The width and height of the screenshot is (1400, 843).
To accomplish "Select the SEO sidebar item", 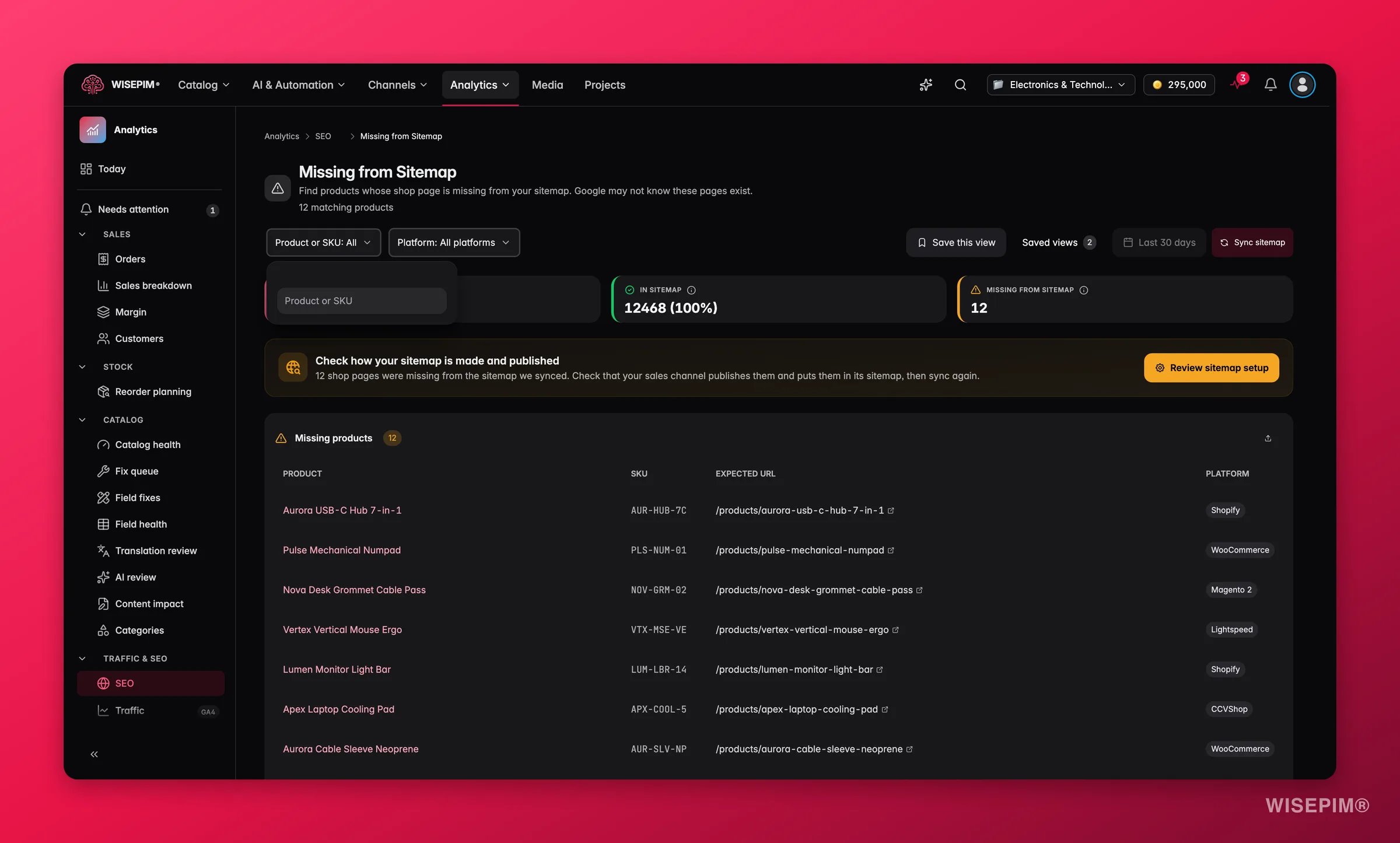I will point(150,683).
